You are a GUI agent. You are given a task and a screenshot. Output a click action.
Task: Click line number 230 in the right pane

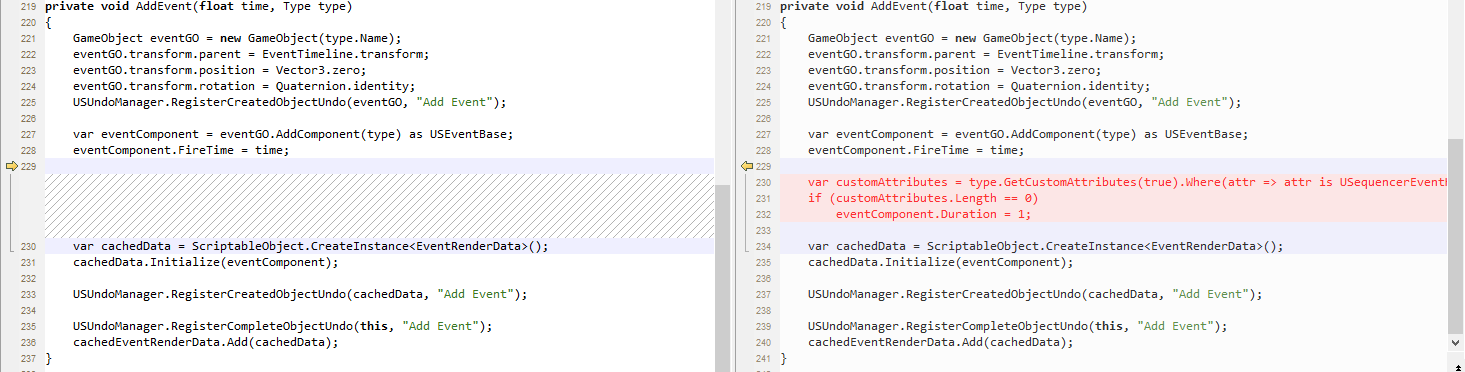[764, 182]
